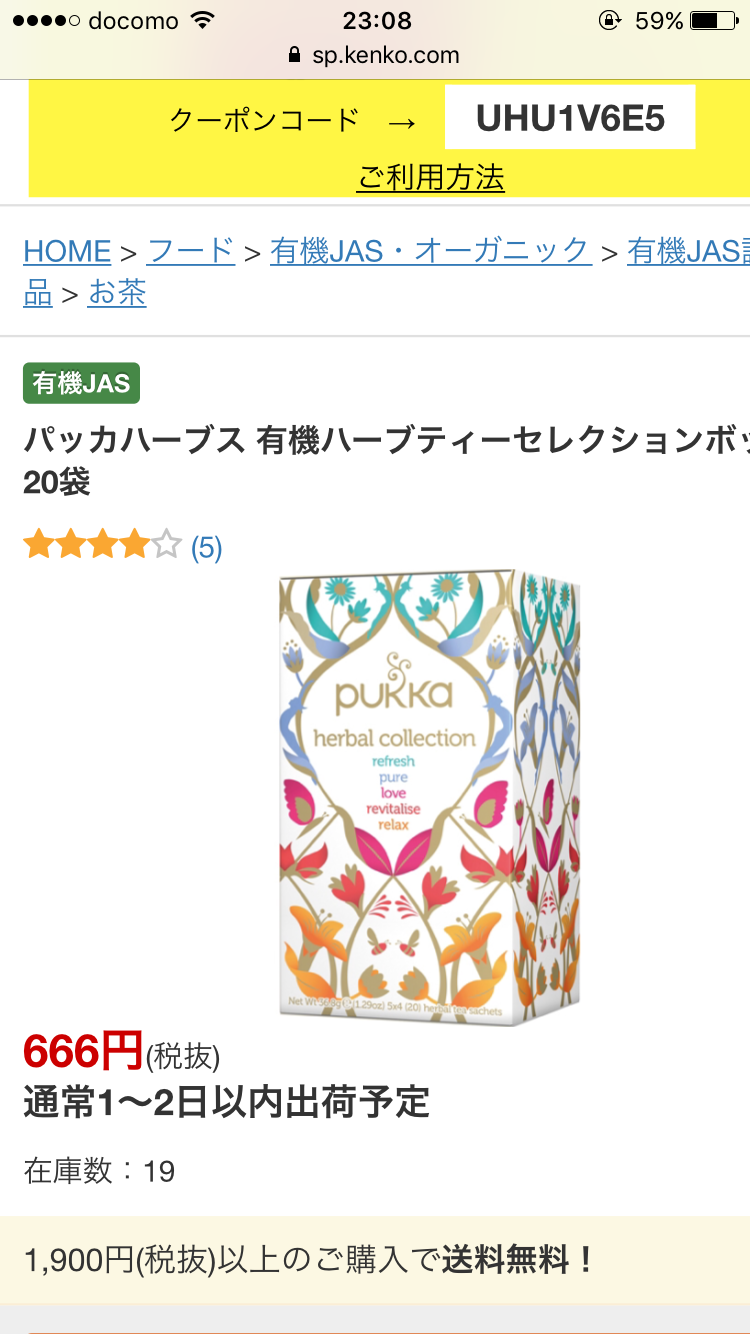Screen dimensions: 750x1334
Task: Tap the cellular signal dots indicator
Action: tap(46, 21)
